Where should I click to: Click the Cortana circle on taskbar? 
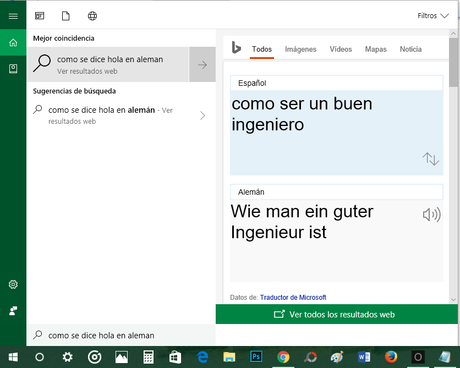[39, 357]
